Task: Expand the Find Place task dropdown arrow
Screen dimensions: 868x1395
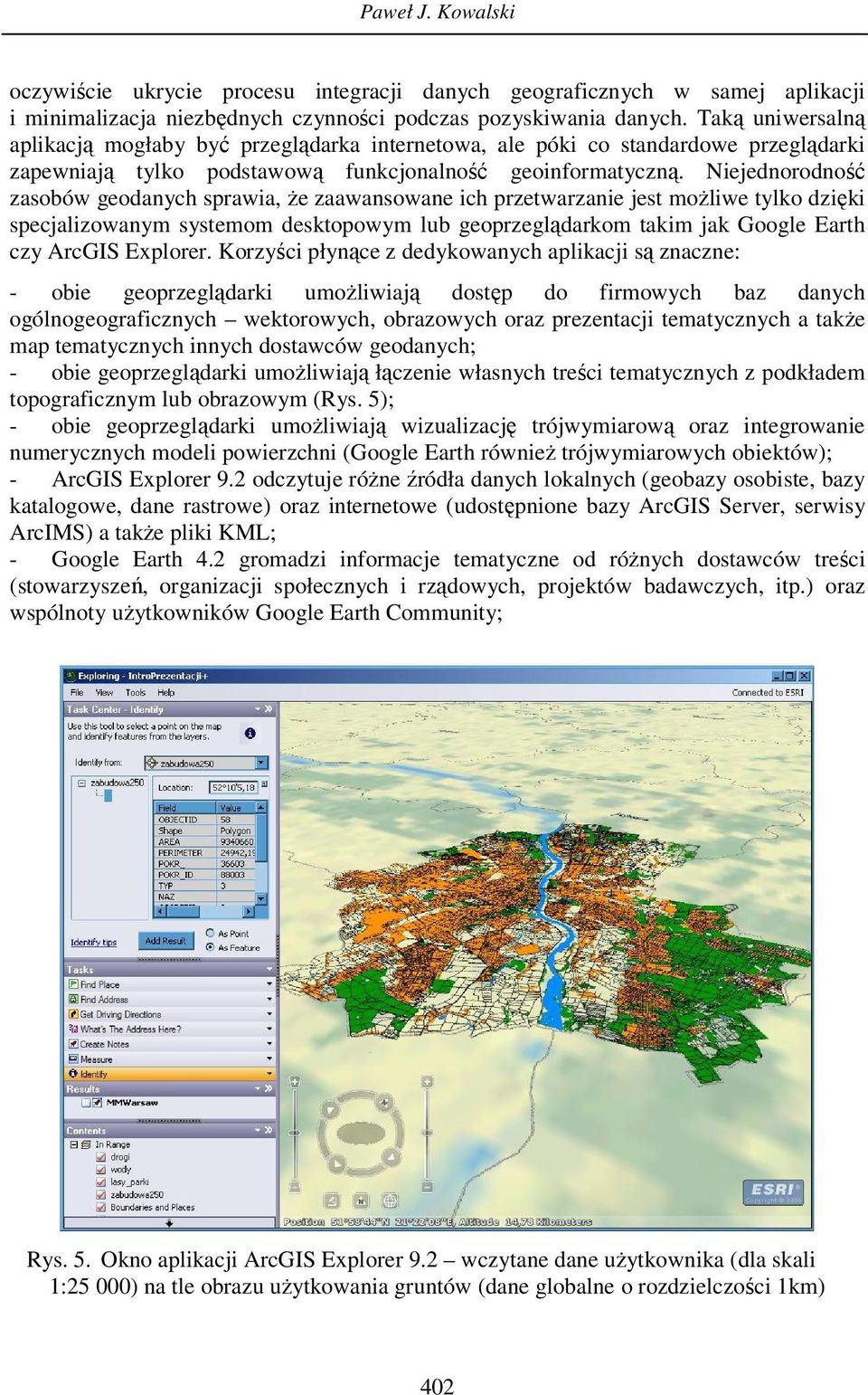Action: coord(269,984)
